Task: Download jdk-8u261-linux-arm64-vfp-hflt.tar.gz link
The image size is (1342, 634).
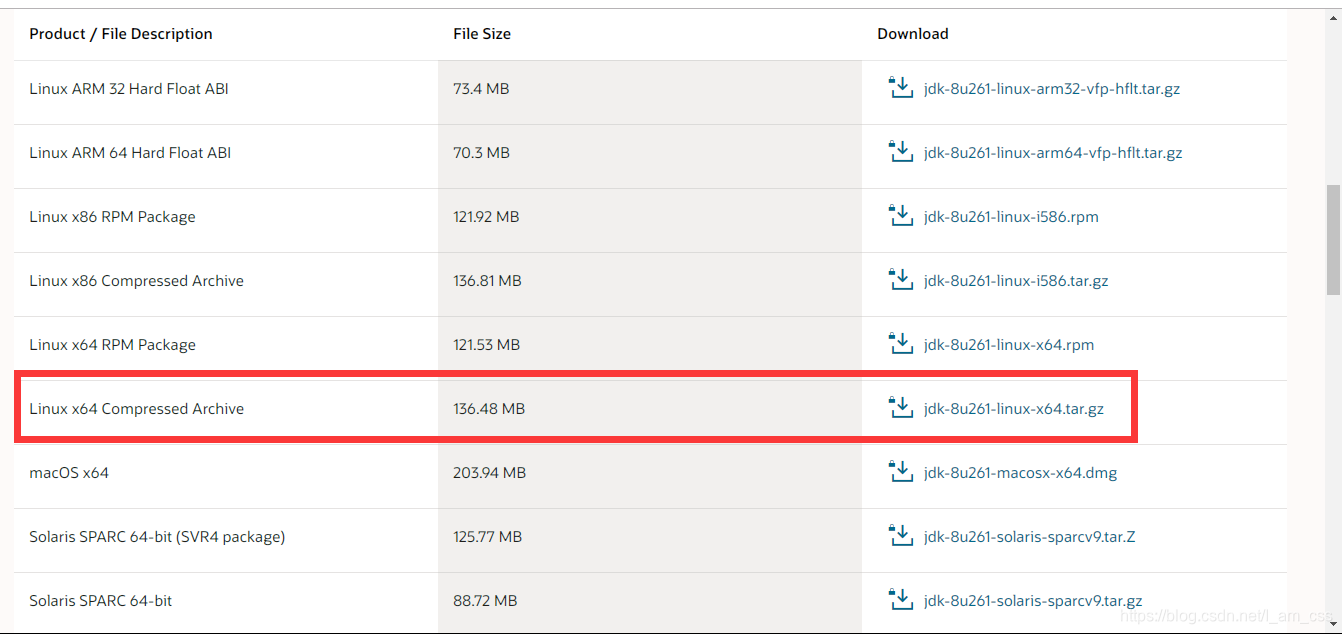Action: coord(1053,153)
